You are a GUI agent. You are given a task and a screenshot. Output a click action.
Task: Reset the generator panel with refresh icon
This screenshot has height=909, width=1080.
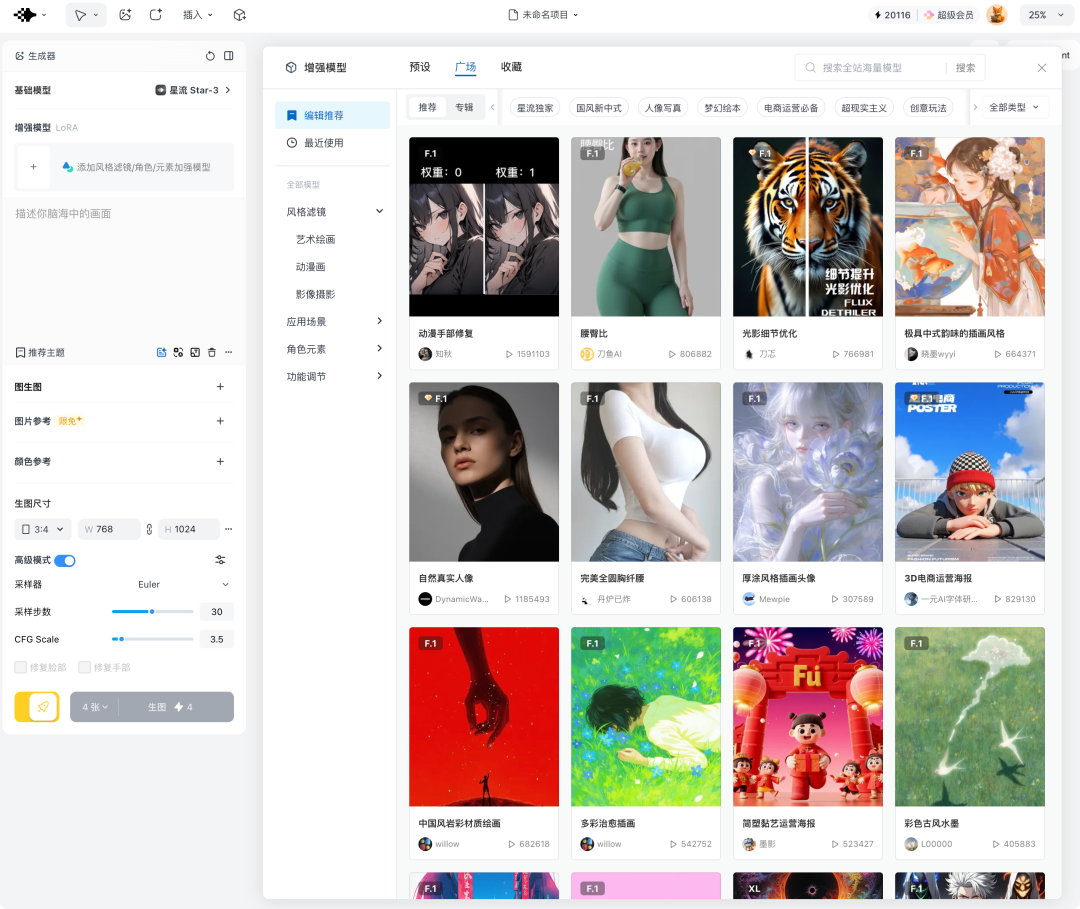pos(210,56)
